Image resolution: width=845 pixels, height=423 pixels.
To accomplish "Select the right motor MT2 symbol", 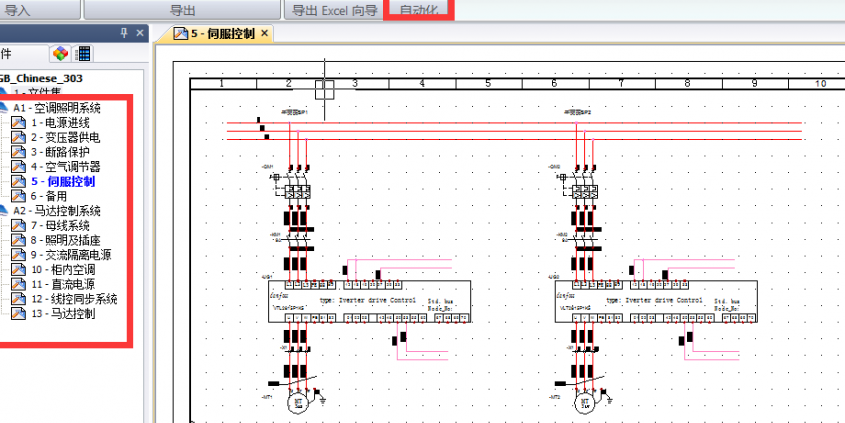I will point(584,402).
